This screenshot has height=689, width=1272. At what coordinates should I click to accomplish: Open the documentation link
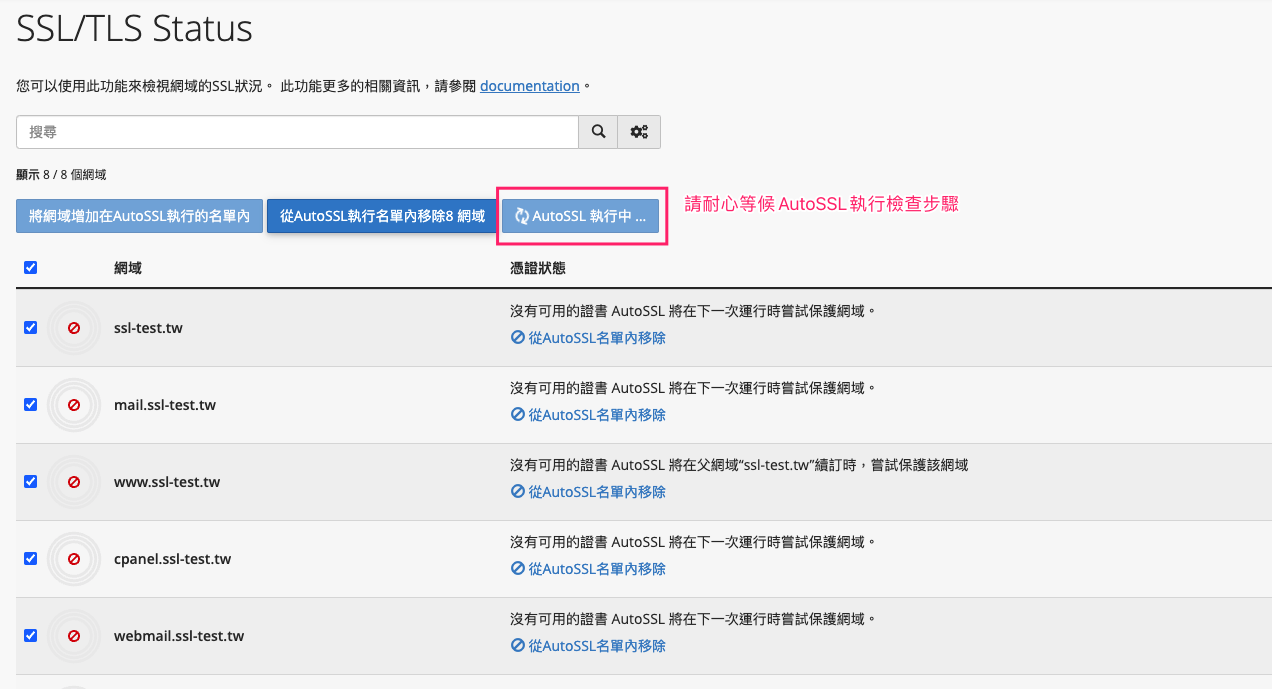point(530,86)
